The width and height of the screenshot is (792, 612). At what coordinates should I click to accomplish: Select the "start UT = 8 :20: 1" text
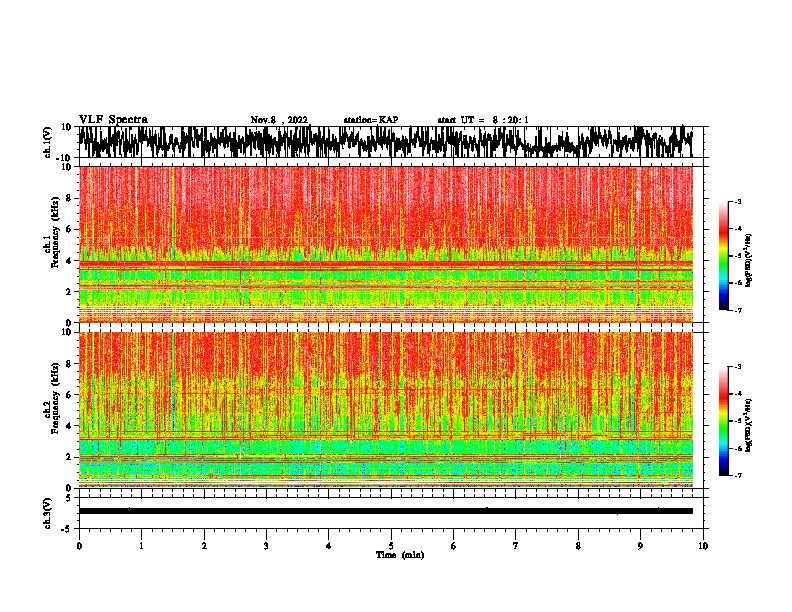tap(483, 120)
